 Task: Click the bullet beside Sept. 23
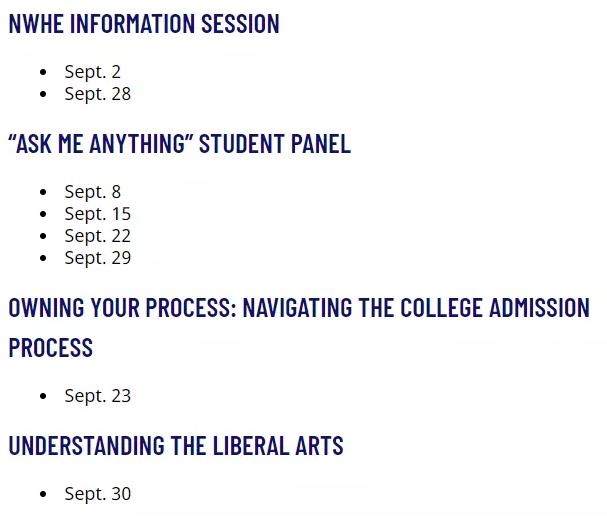coord(43,396)
